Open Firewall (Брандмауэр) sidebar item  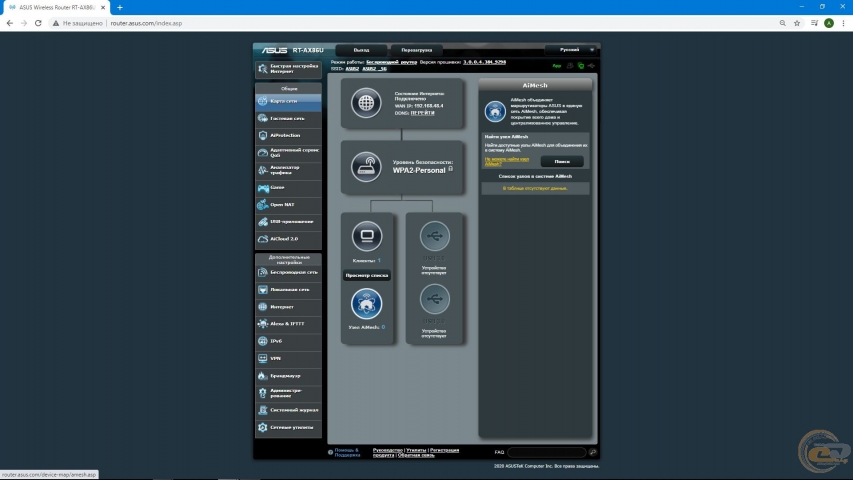point(288,376)
